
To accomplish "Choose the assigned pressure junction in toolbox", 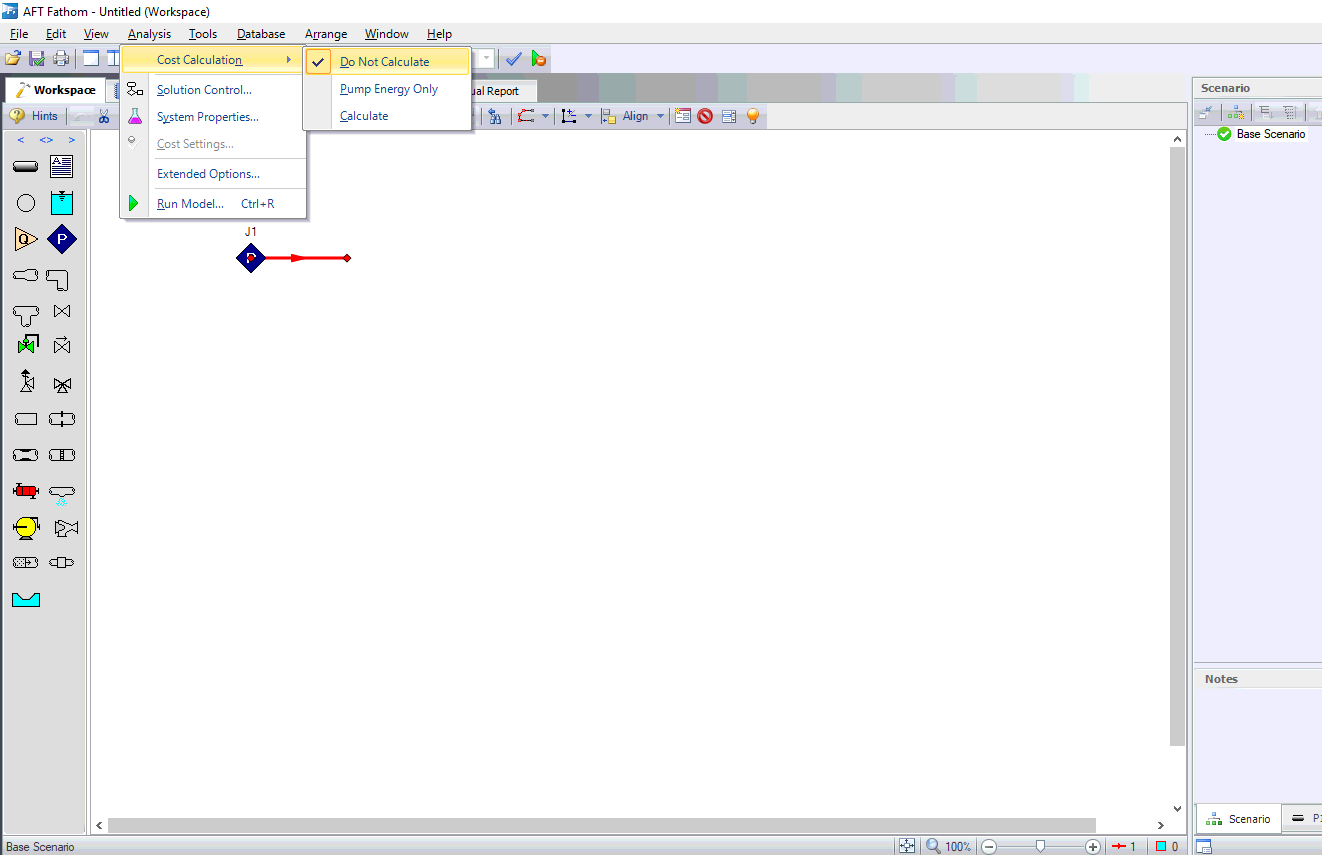I will 62,239.
